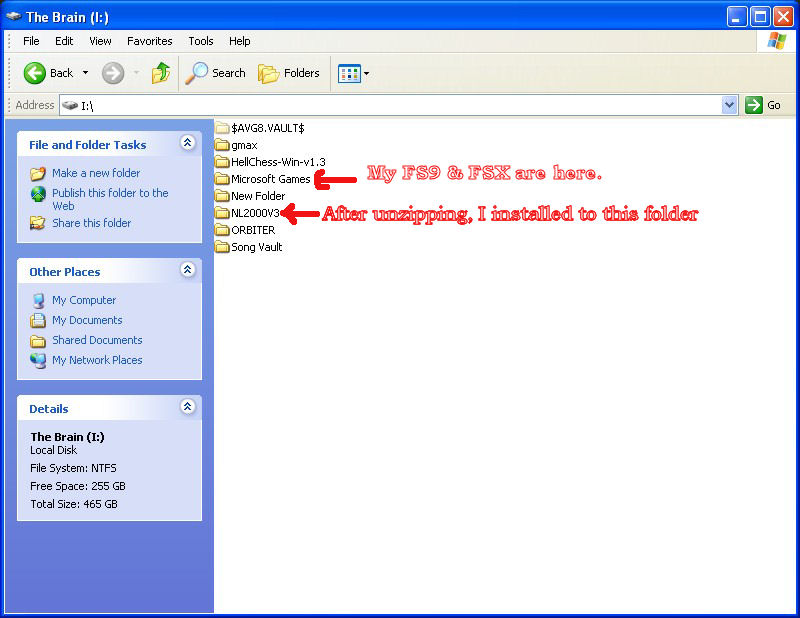Click Share this folder link
The width and height of the screenshot is (800, 618).
91,223
